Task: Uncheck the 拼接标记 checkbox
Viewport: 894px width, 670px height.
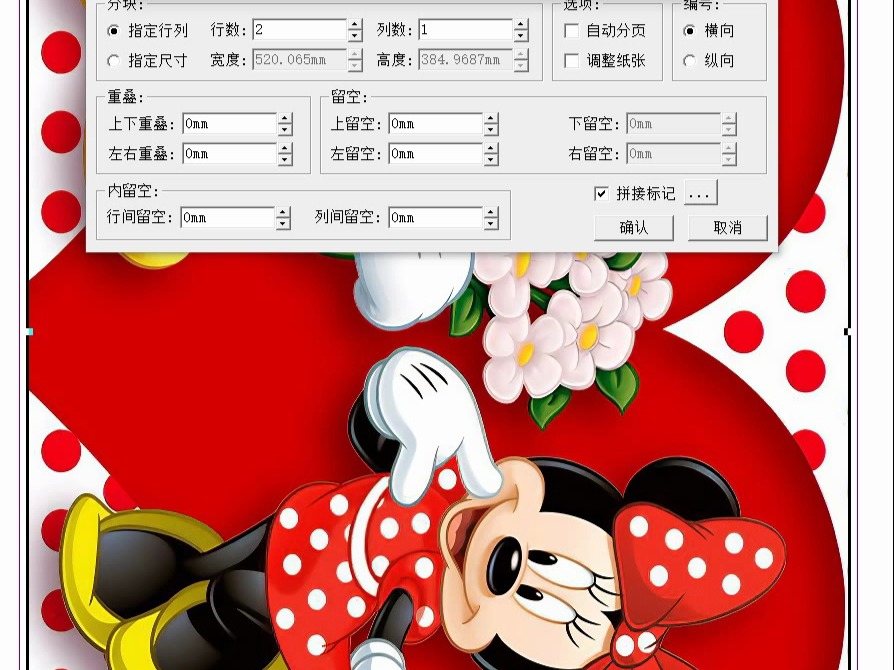Action: [x=601, y=193]
